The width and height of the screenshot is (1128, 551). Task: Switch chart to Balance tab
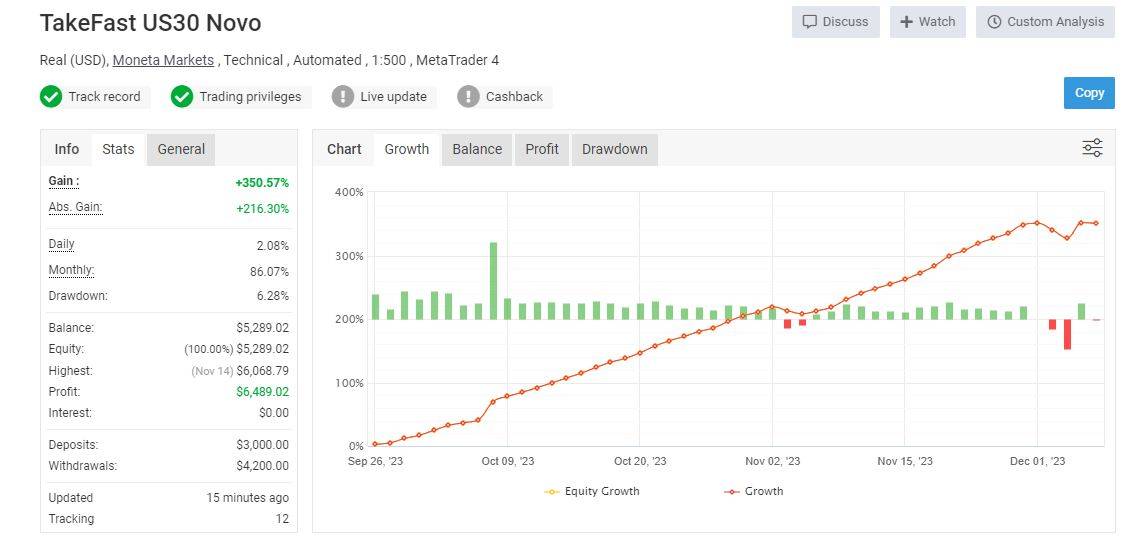[477, 149]
